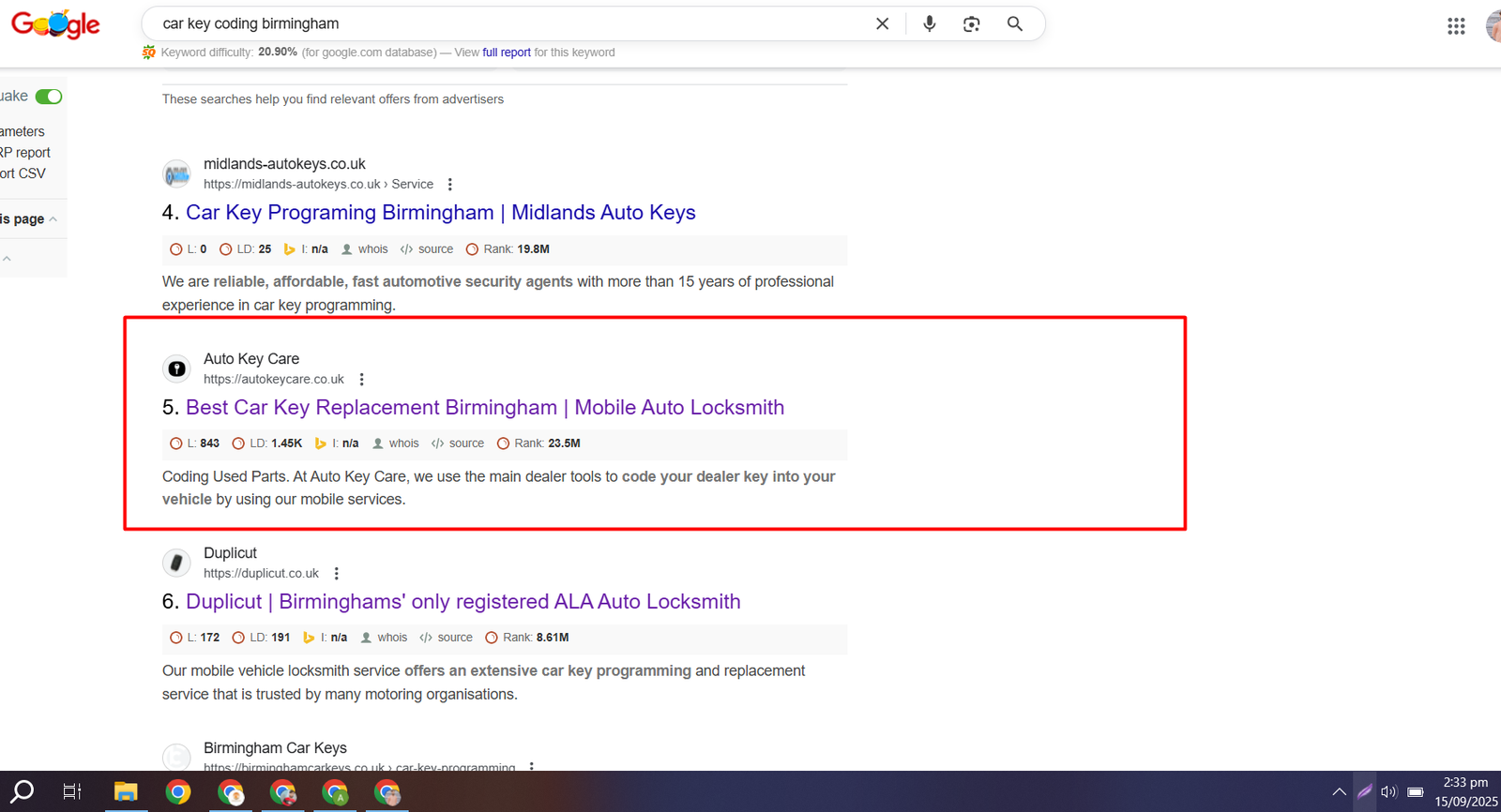
Task: Show hidden system tray icons
Action: [1339, 792]
